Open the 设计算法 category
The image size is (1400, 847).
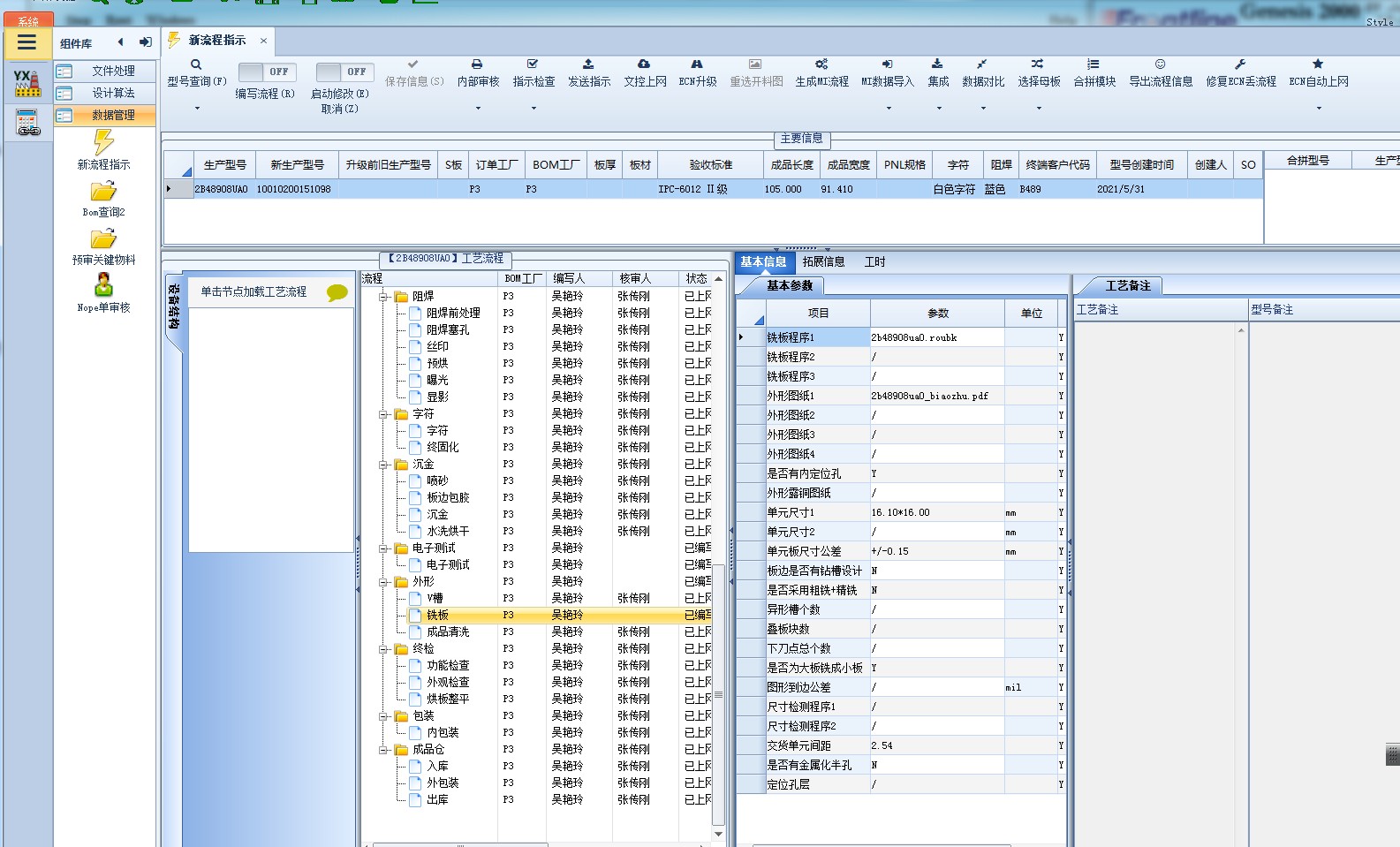(x=105, y=93)
